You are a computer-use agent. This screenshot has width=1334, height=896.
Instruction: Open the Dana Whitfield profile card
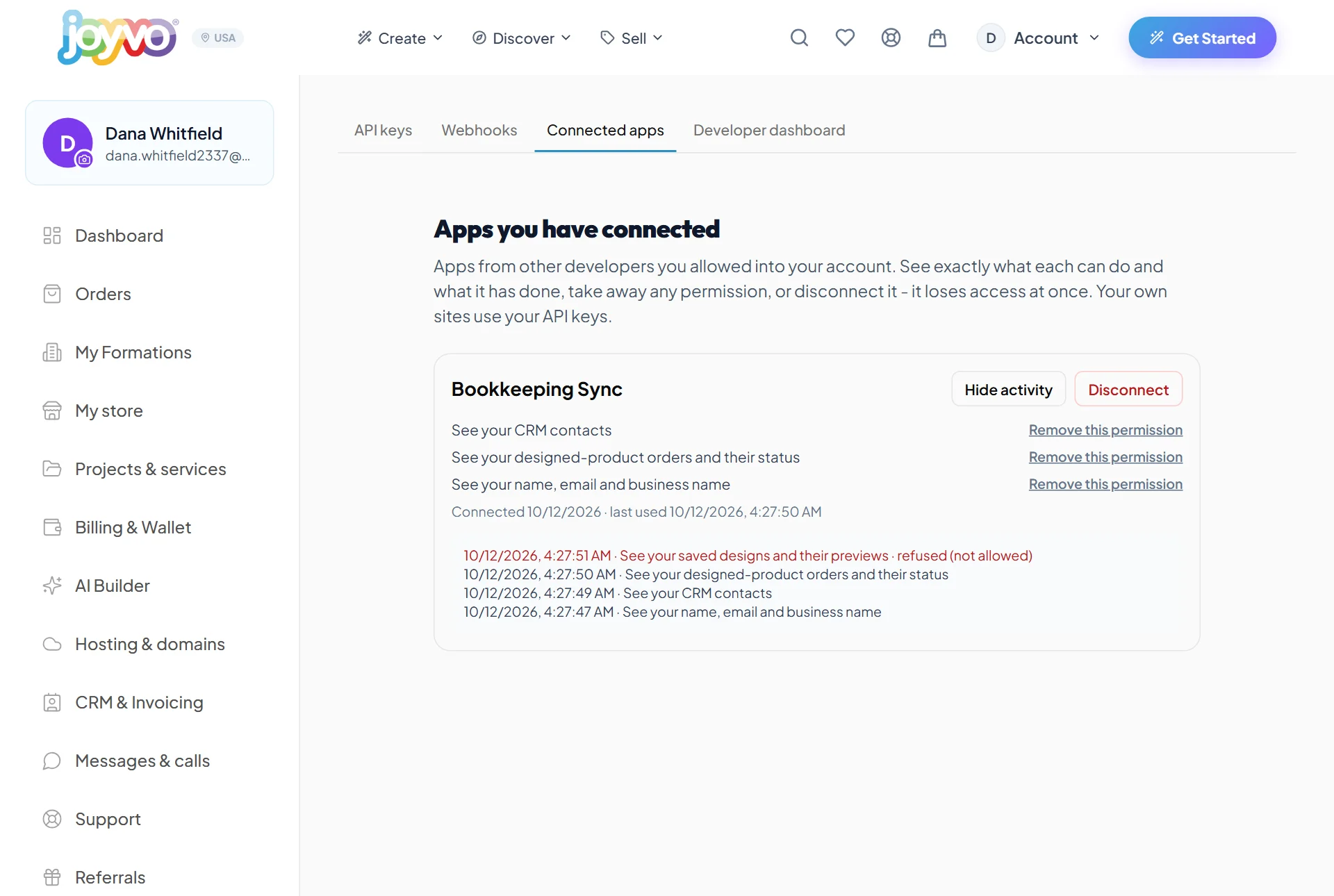149,143
